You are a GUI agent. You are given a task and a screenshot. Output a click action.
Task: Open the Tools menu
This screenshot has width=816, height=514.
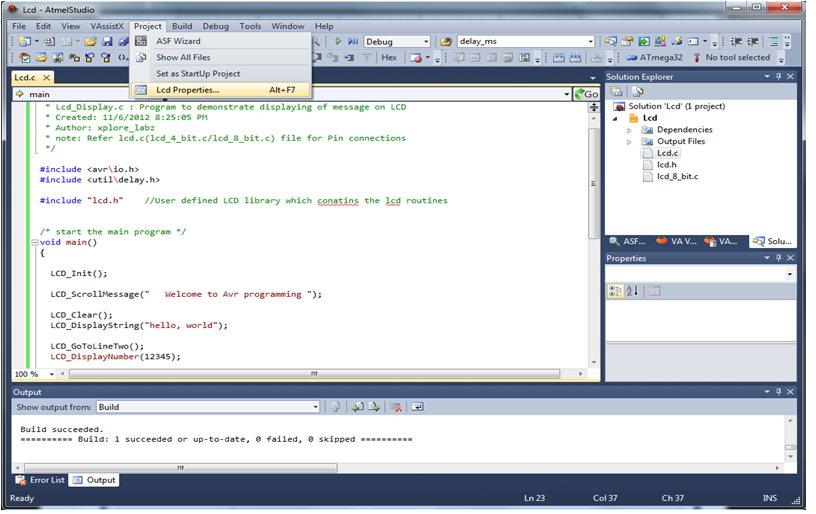[x=250, y=26]
